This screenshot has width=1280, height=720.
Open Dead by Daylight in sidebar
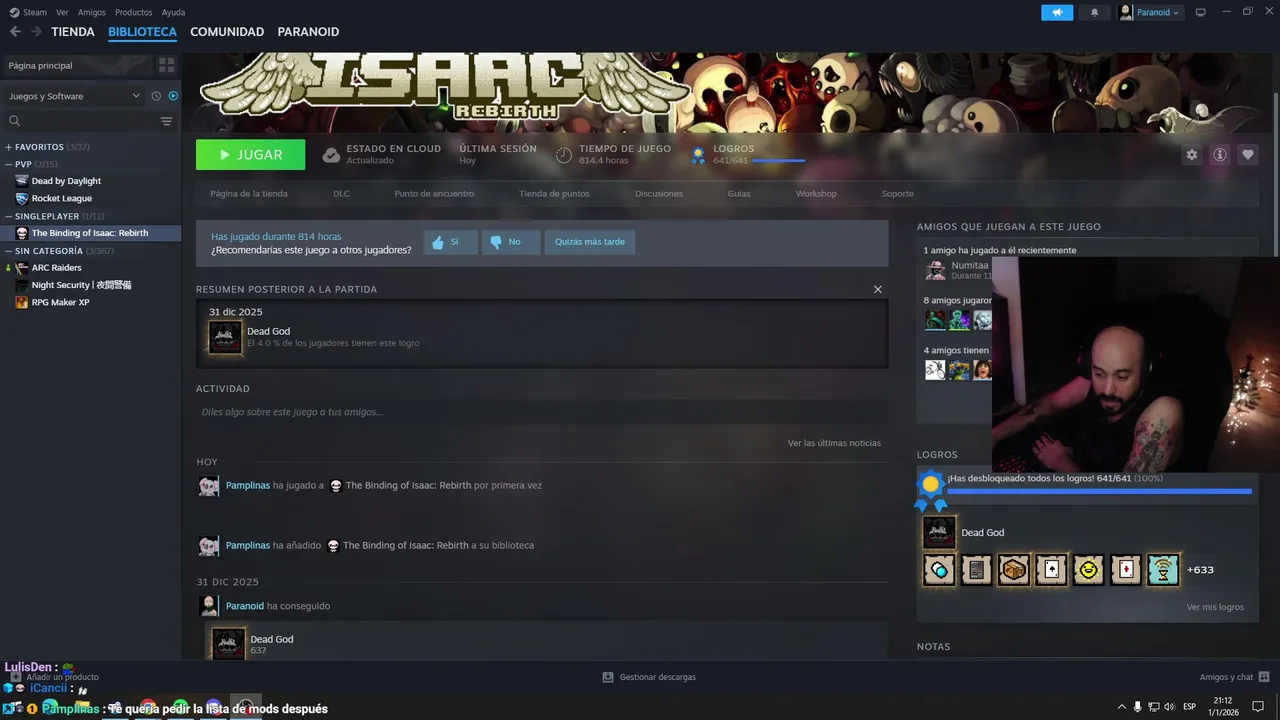(x=66, y=181)
